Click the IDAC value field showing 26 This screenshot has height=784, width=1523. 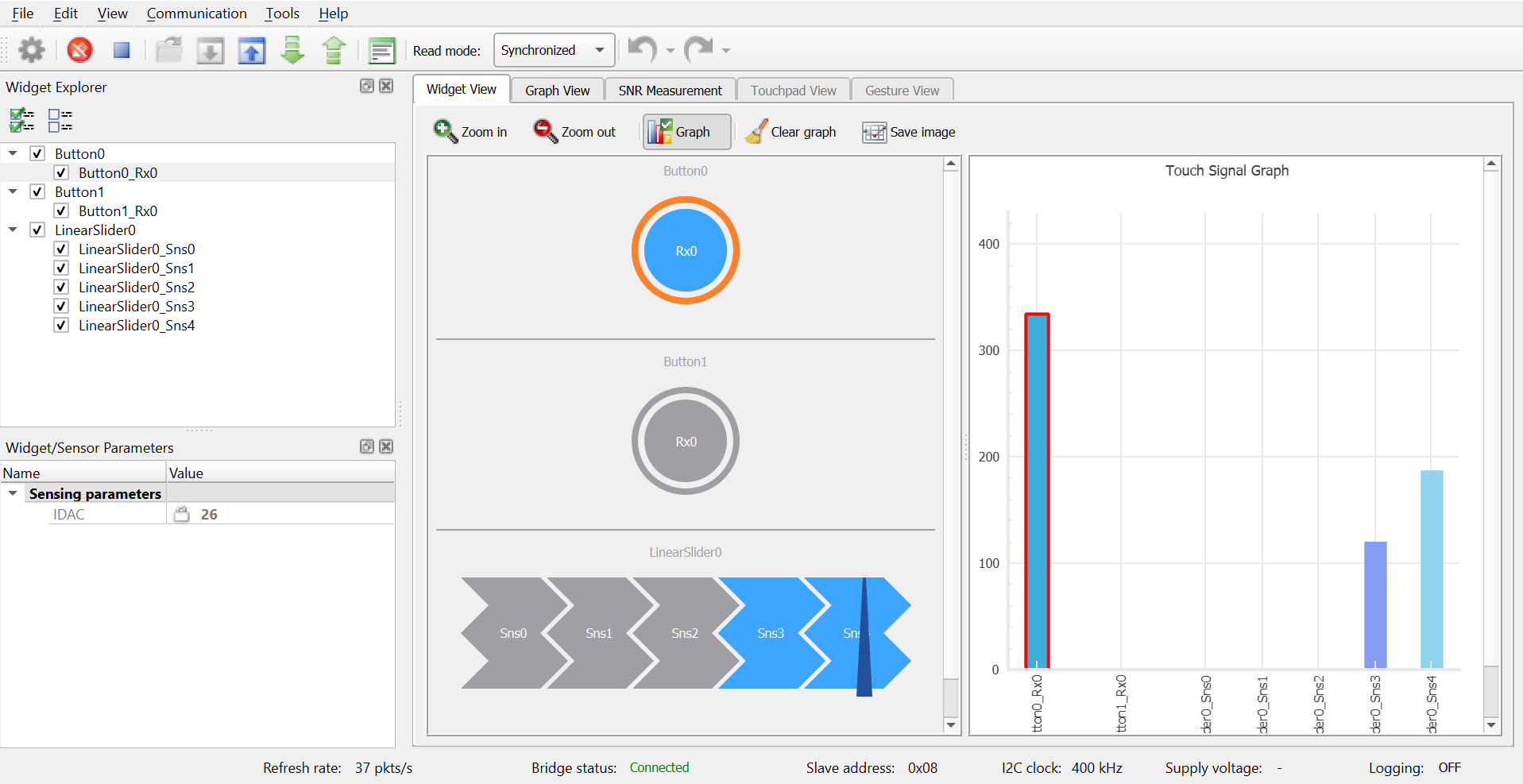(280, 514)
